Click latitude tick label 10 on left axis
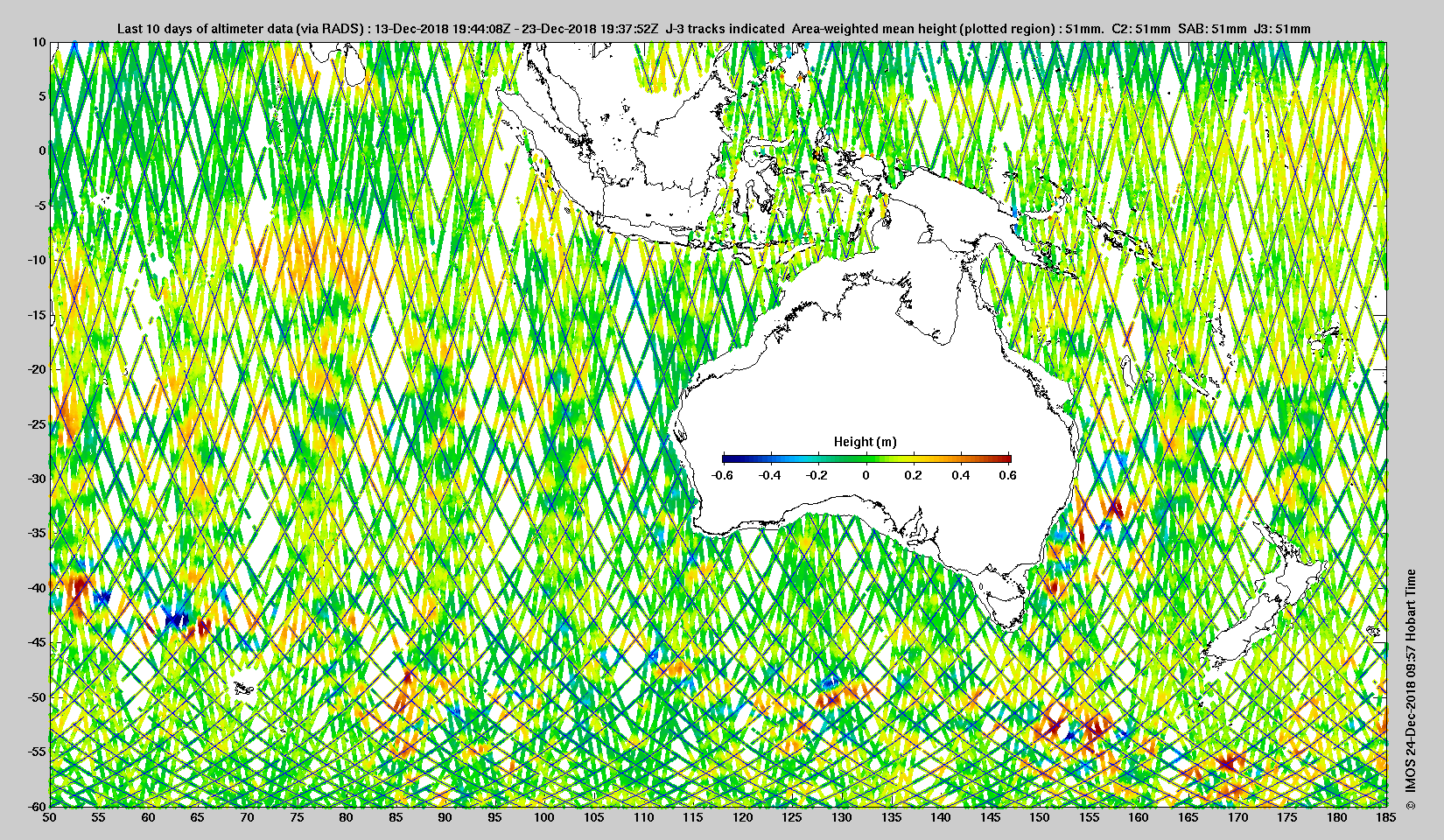 click(39, 41)
